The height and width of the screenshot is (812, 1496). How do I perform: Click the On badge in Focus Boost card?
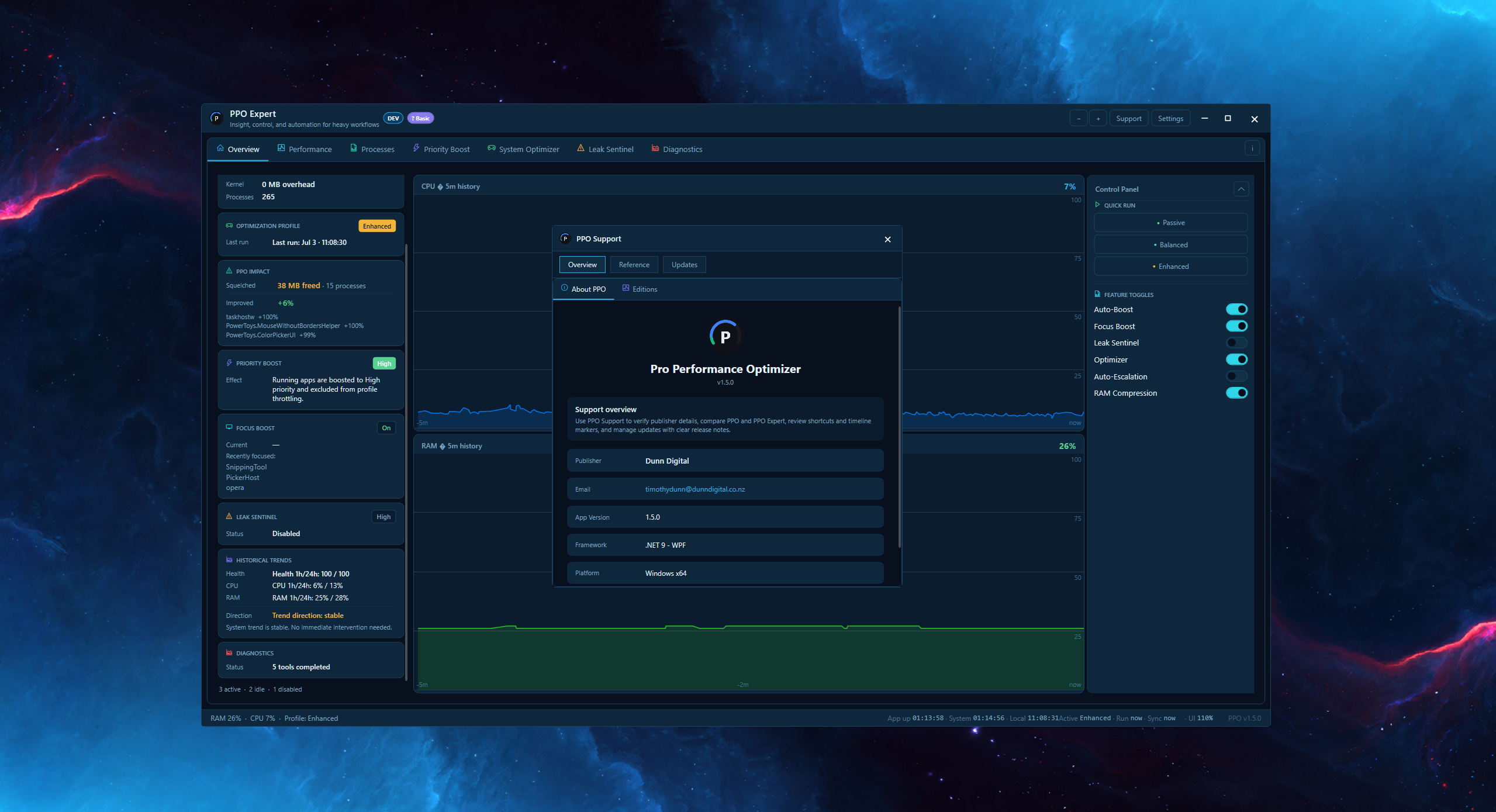(x=386, y=428)
